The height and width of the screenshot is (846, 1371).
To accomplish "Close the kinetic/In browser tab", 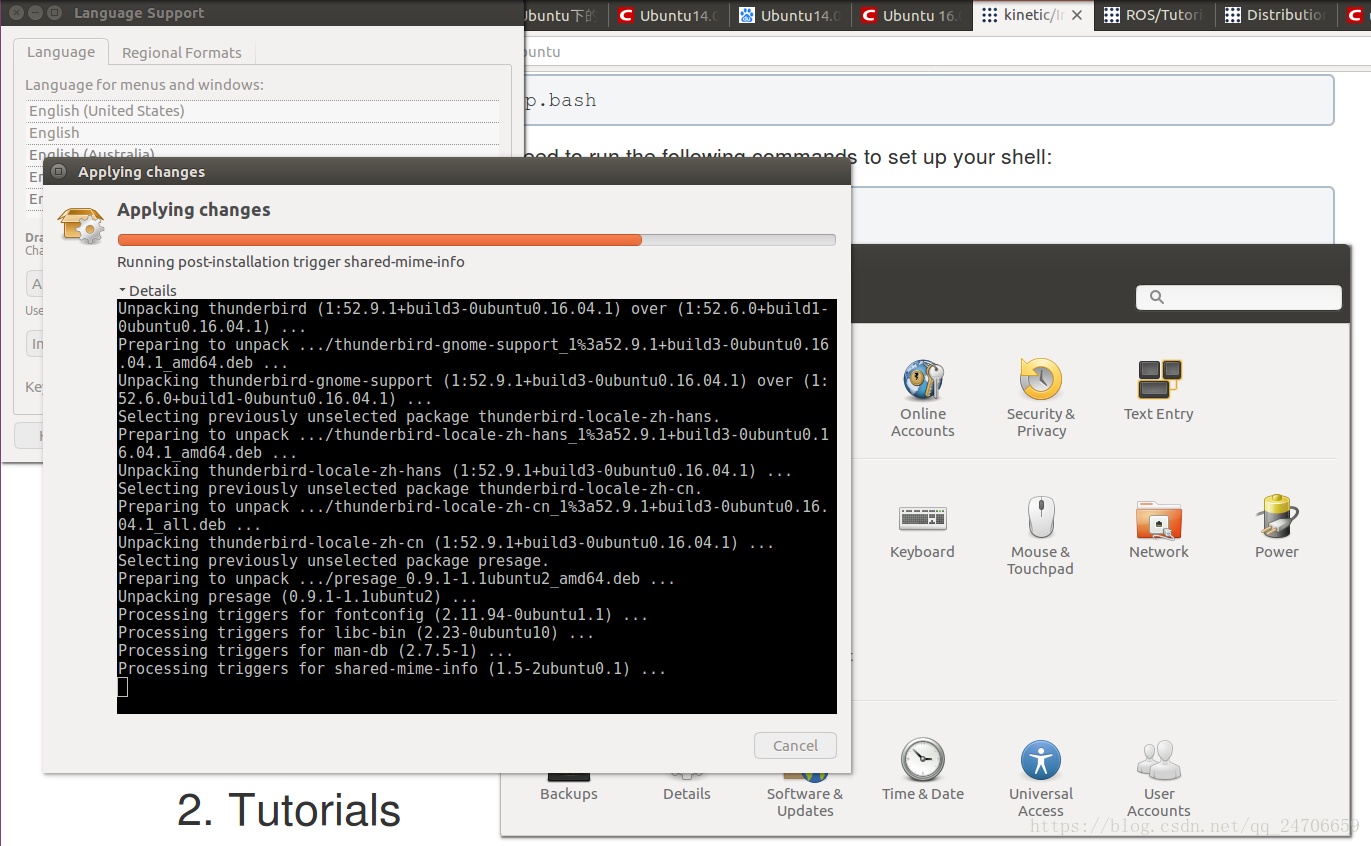I will pos(1076,16).
